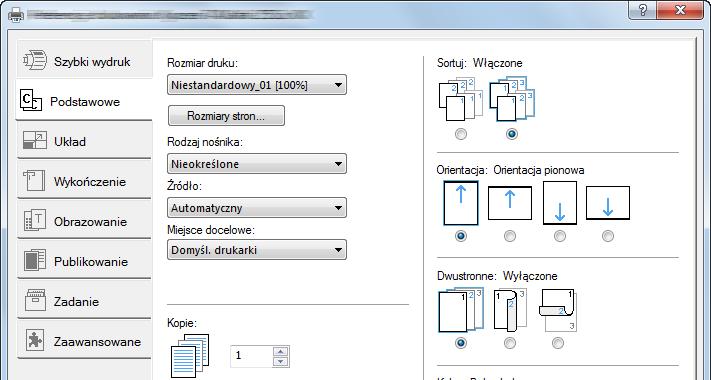
Task: Click the Podstawowe tab icon
Action: click(x=31, y=100)
